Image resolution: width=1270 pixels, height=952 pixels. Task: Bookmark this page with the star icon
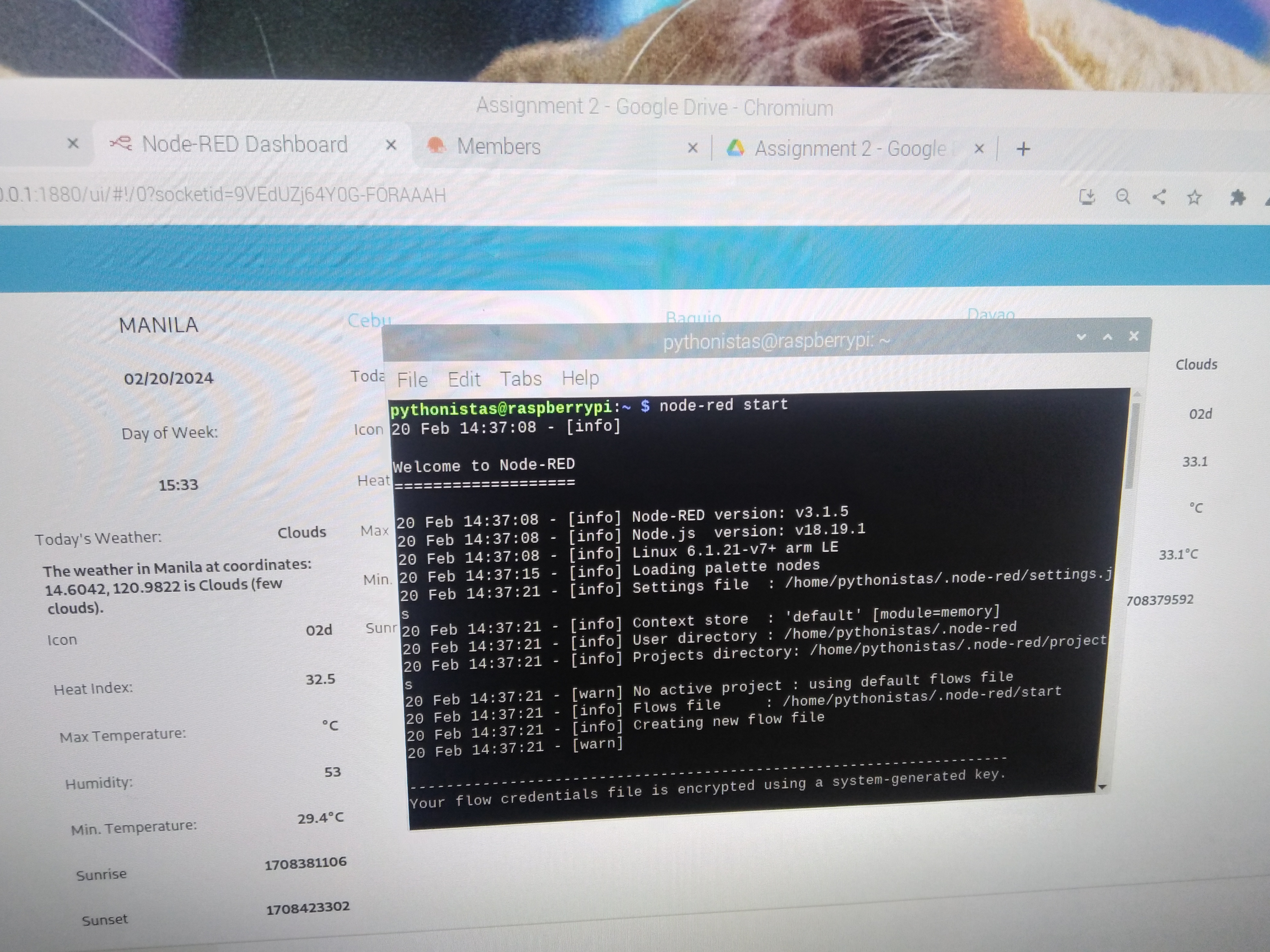[1195, 197]
